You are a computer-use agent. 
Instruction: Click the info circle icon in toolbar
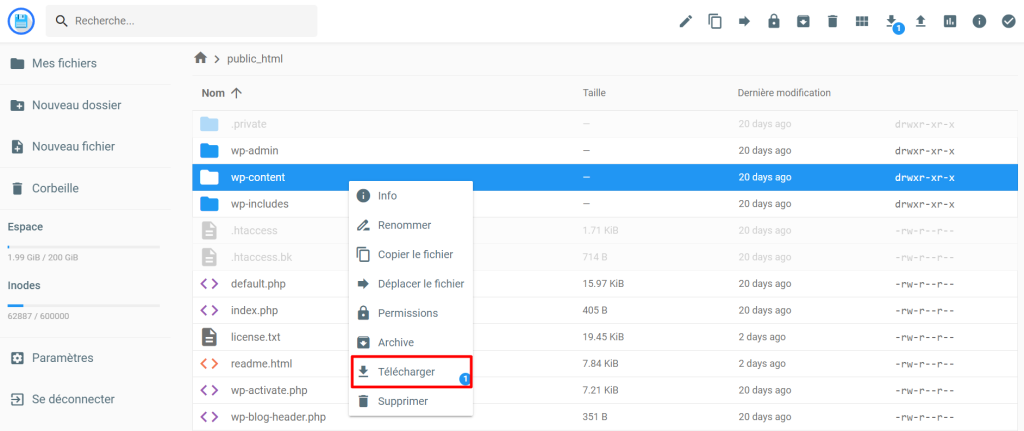click(979, 21)
